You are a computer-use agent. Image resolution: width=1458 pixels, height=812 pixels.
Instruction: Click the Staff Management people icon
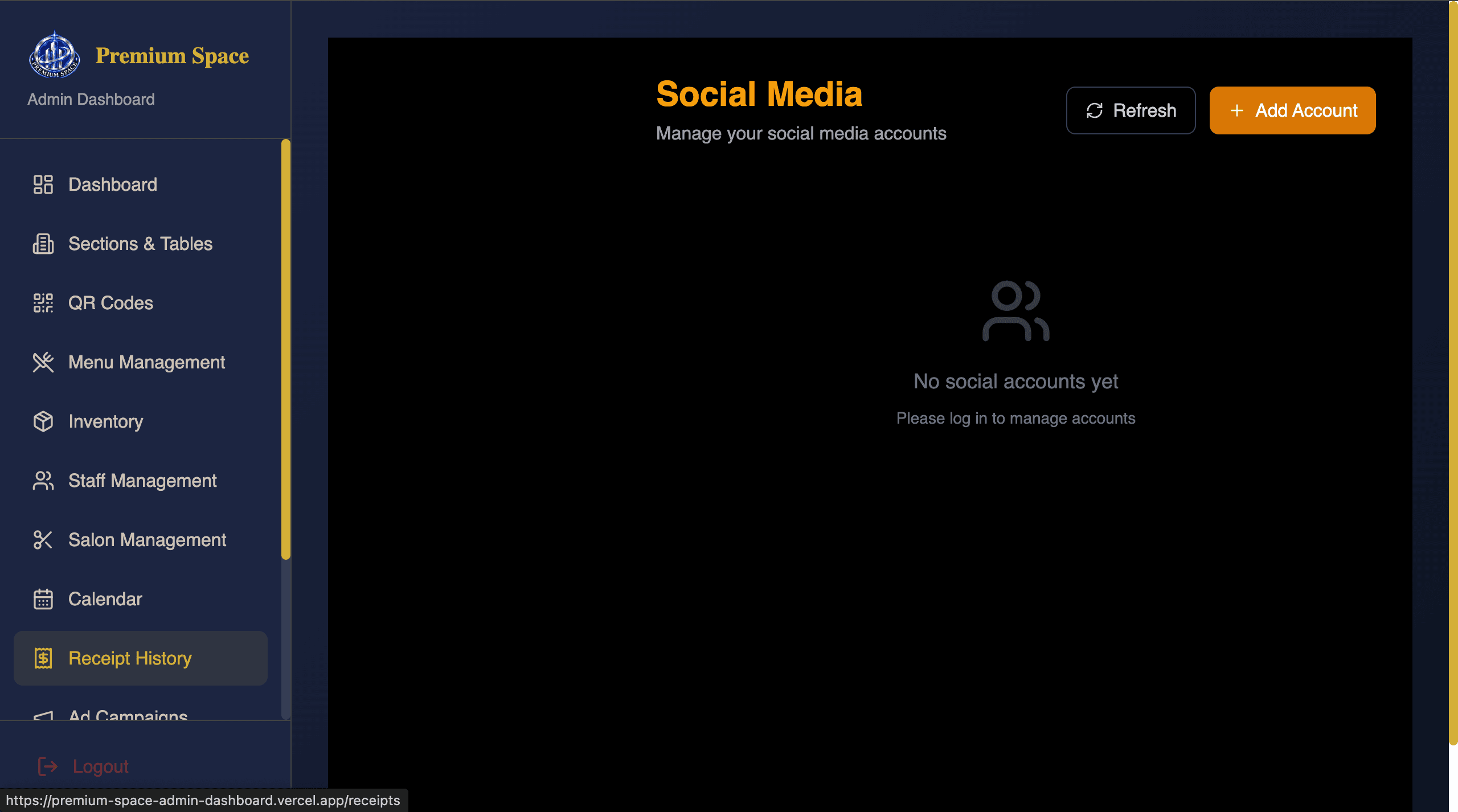click(43, 481)
